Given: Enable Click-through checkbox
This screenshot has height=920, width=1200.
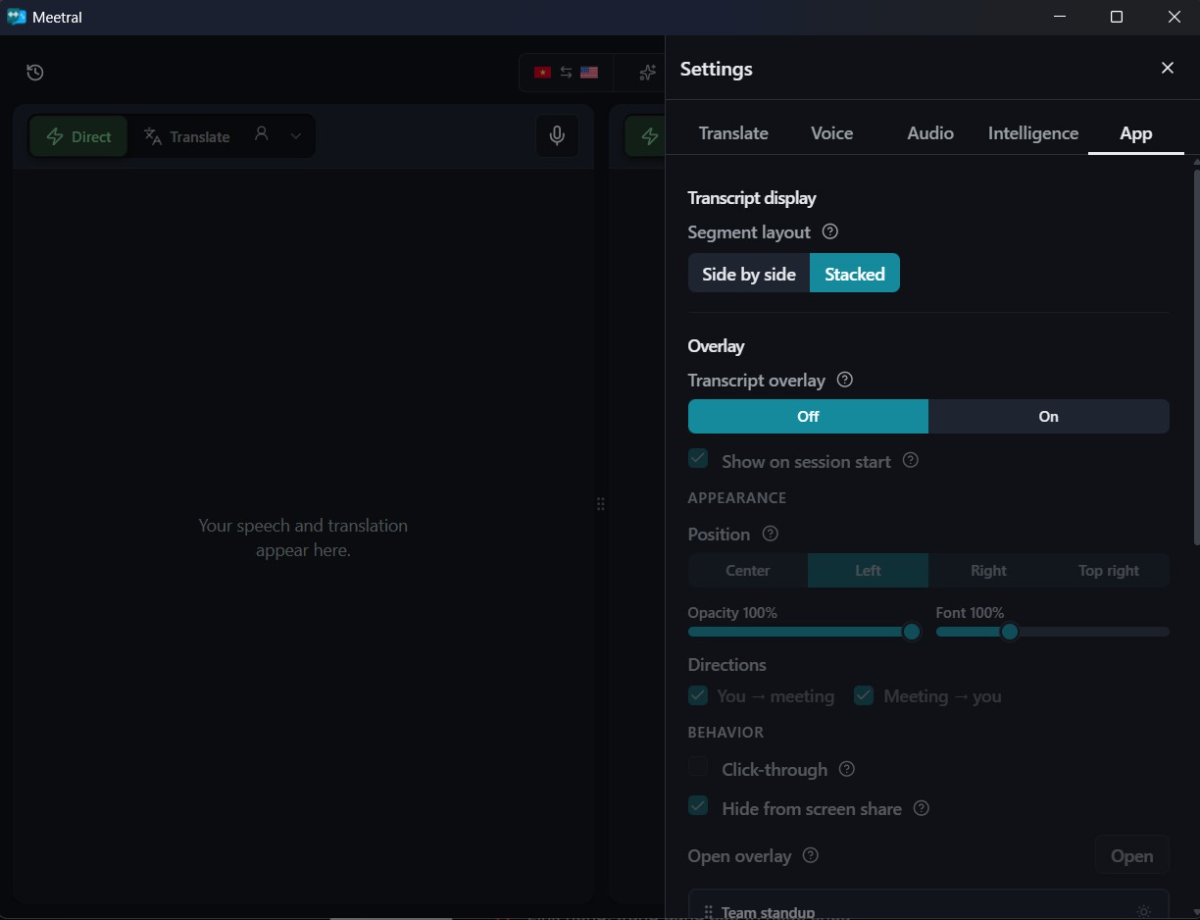Looking at the screenshot, I should pos(698,768).
